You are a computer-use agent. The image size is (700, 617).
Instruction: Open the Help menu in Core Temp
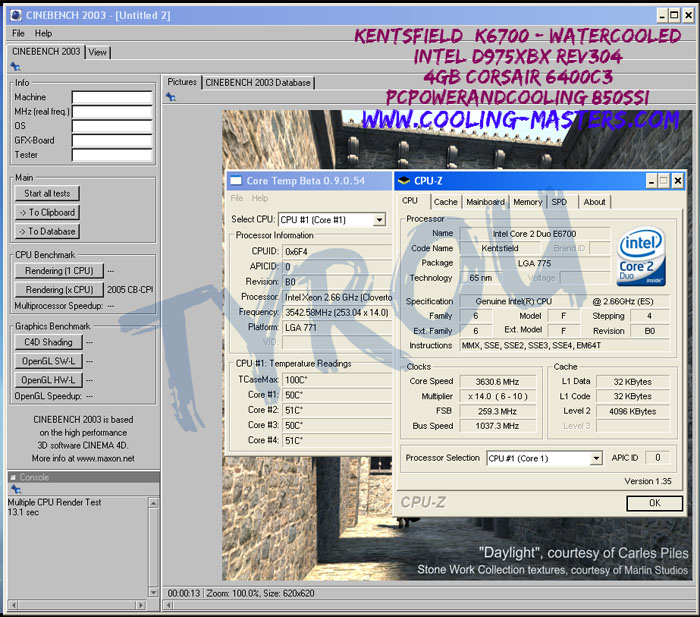[260, 198]
